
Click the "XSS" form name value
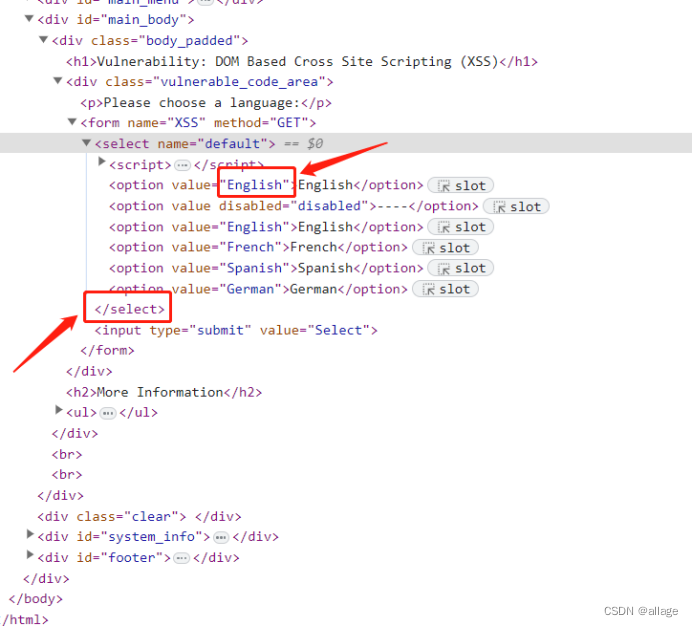pyautogui.click(x=187, y=123)
